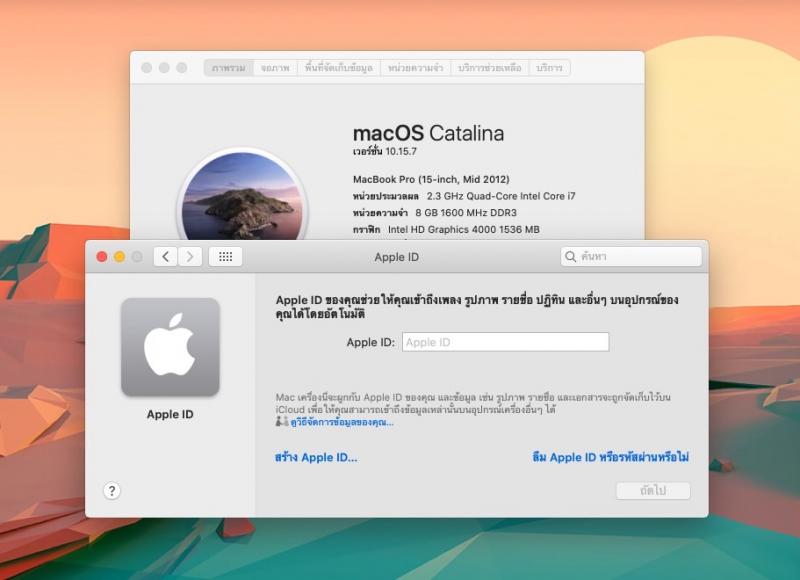
Task: Click the magnifier icon in the search field
Action: tap(570, 257)
